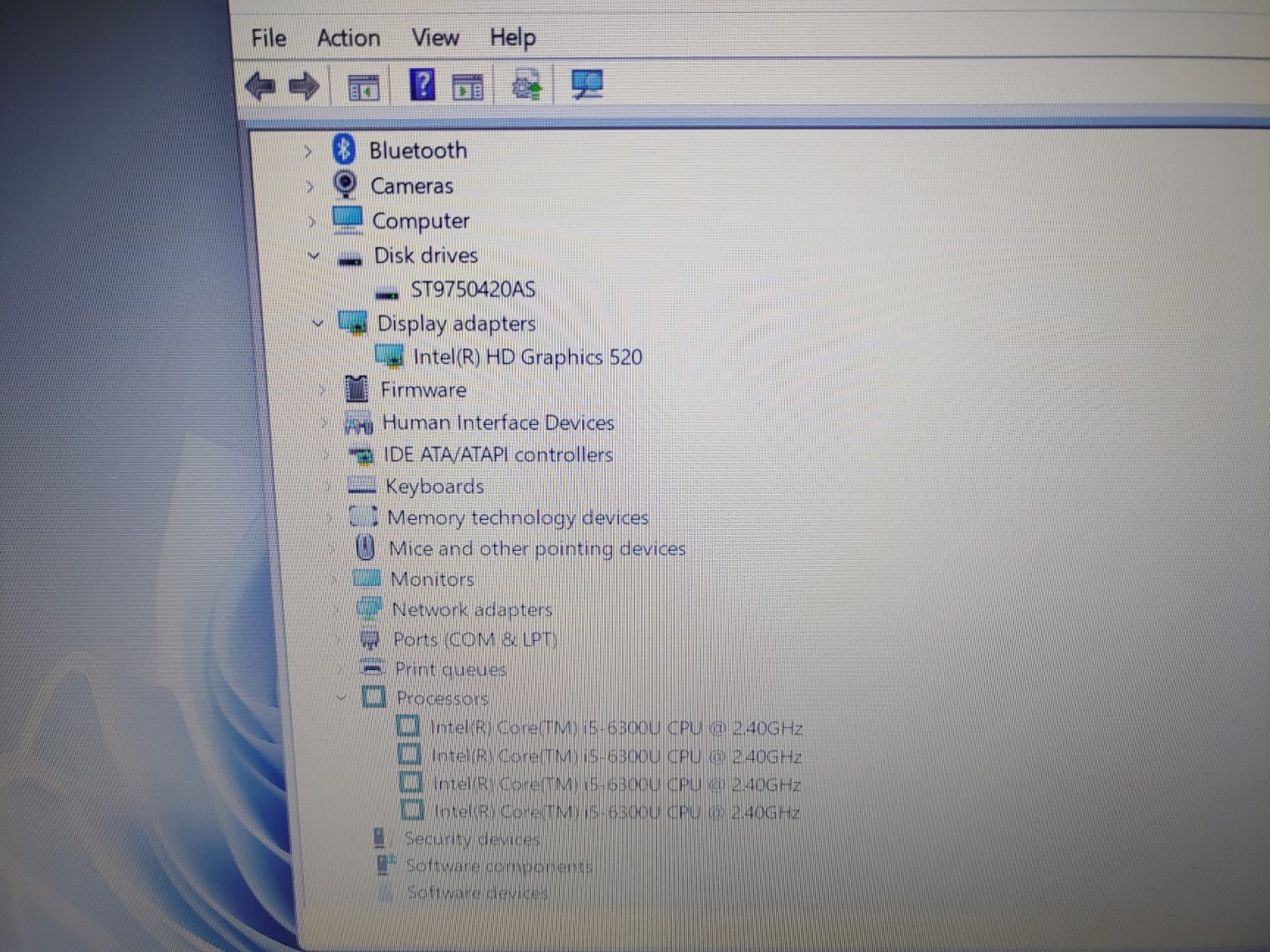Click the Human Interface Devices icon
1270x952 pixels.
[359, 423]
